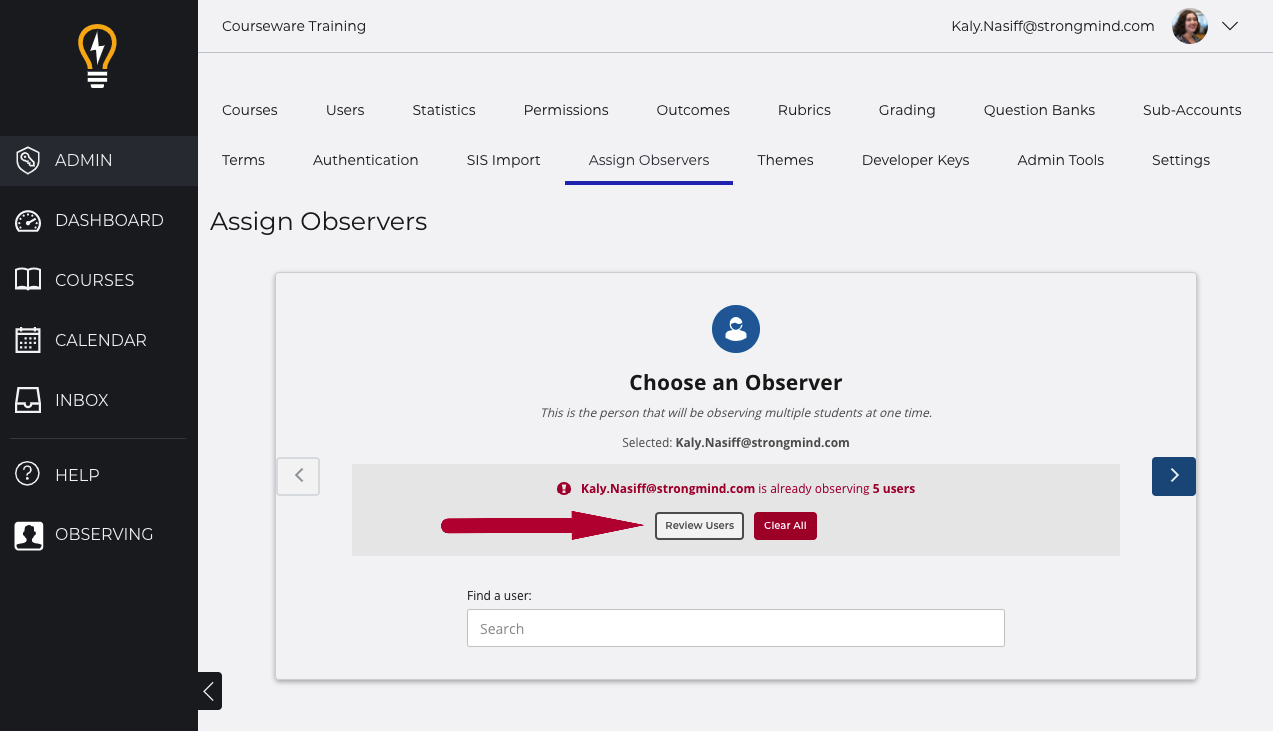
Task: Open the Developer Keys tab
Action: click(x=915, y=160)
